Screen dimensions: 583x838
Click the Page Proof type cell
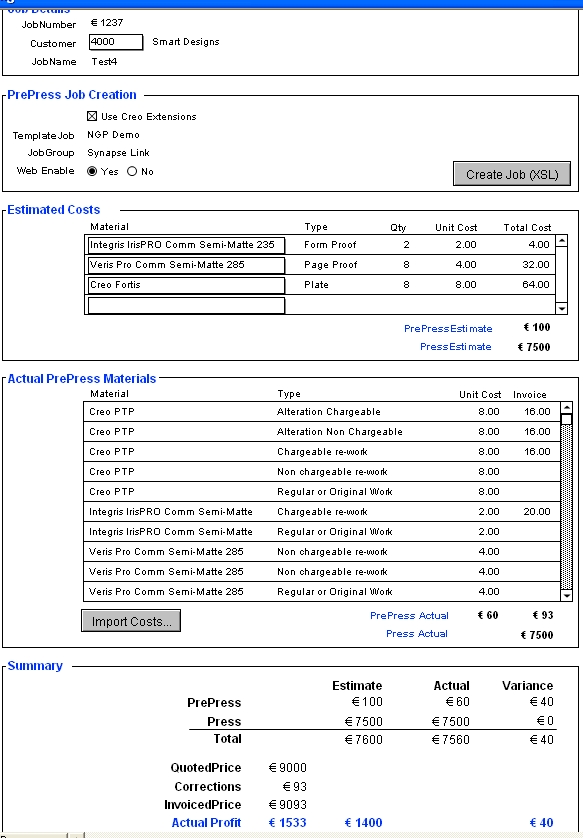331,265
